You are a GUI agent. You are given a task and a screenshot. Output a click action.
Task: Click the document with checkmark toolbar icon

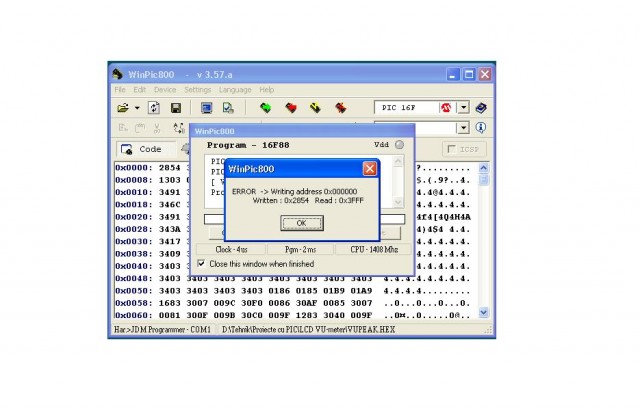point(228,108)
